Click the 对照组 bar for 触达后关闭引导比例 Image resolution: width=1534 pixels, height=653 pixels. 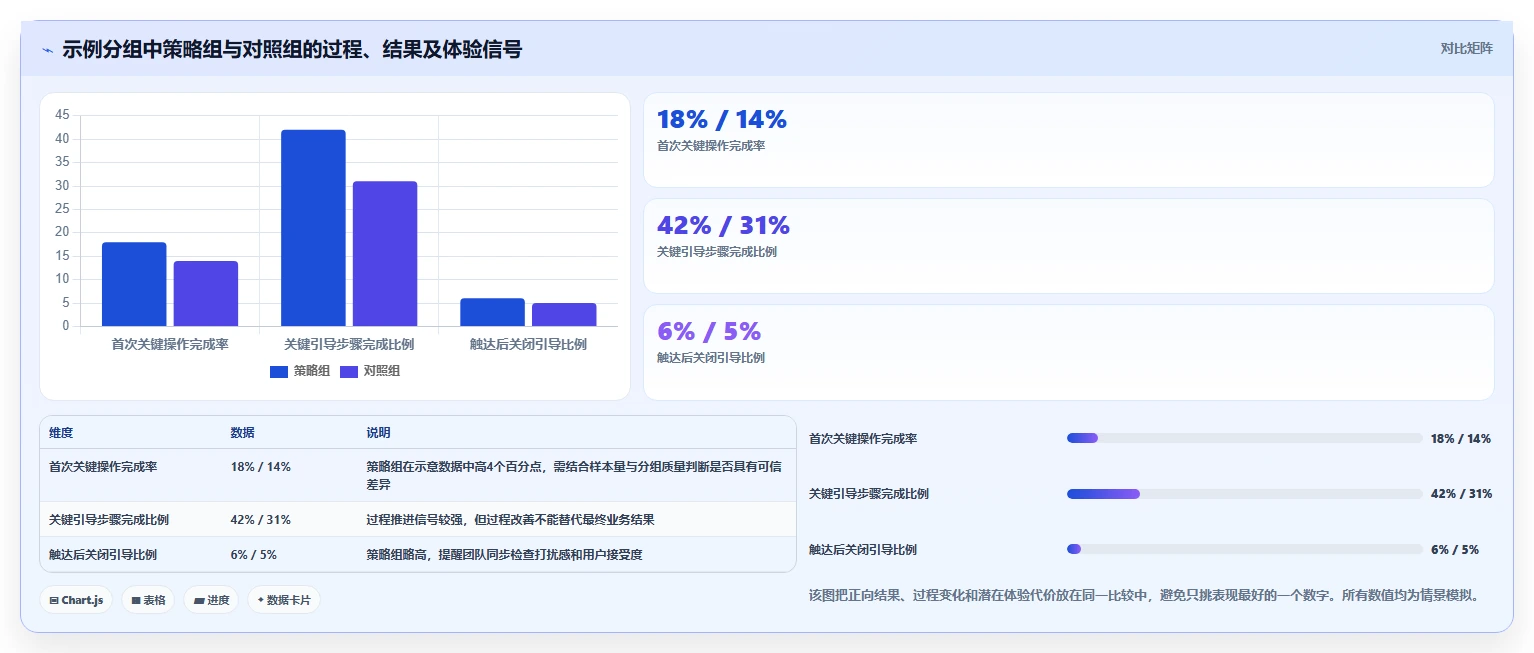(564, 314)
